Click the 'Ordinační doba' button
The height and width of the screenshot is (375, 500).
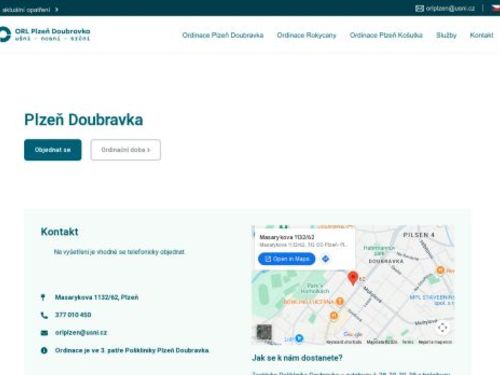126,150
